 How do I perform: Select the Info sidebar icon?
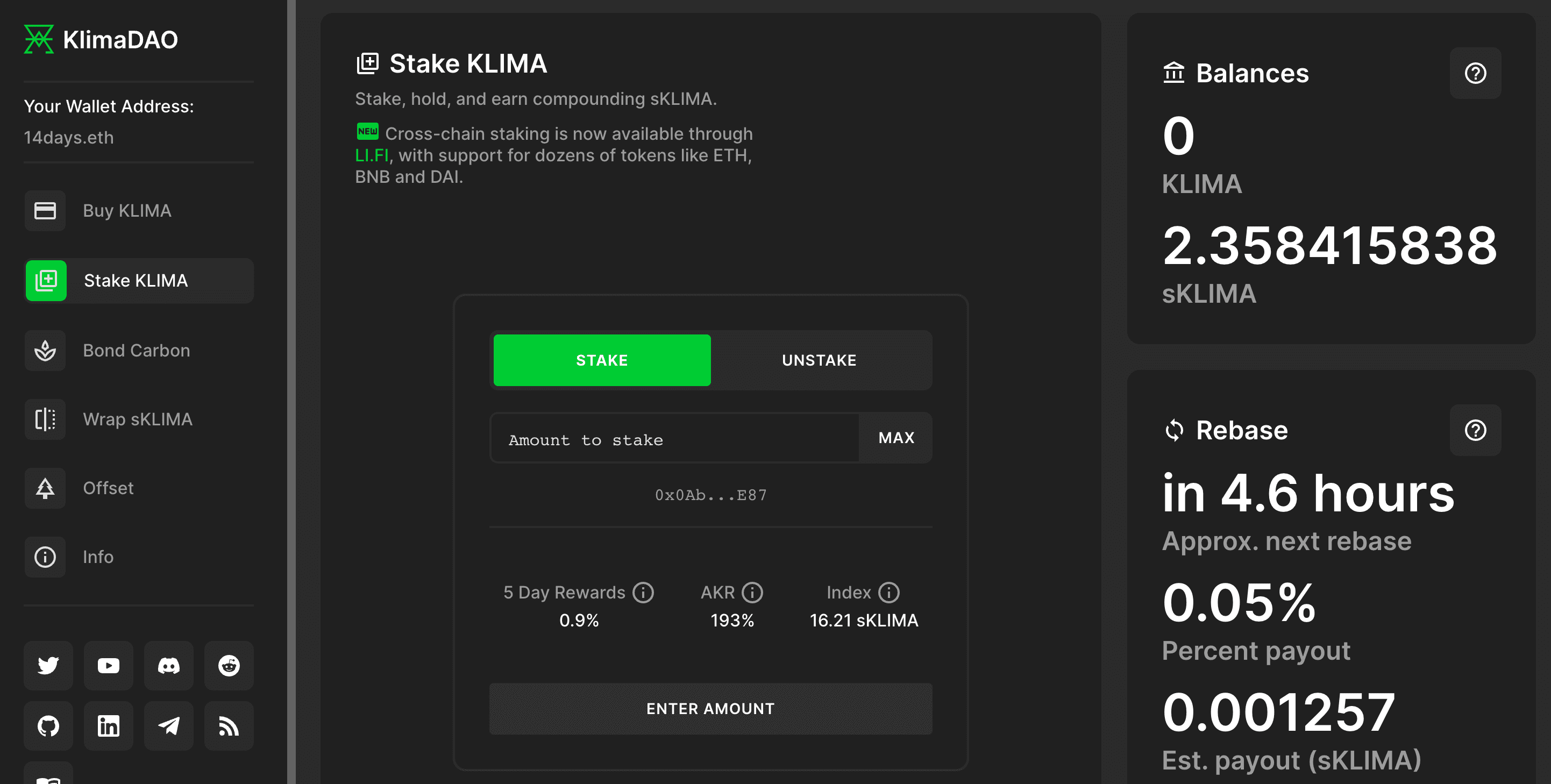click(x=45, y=556)
